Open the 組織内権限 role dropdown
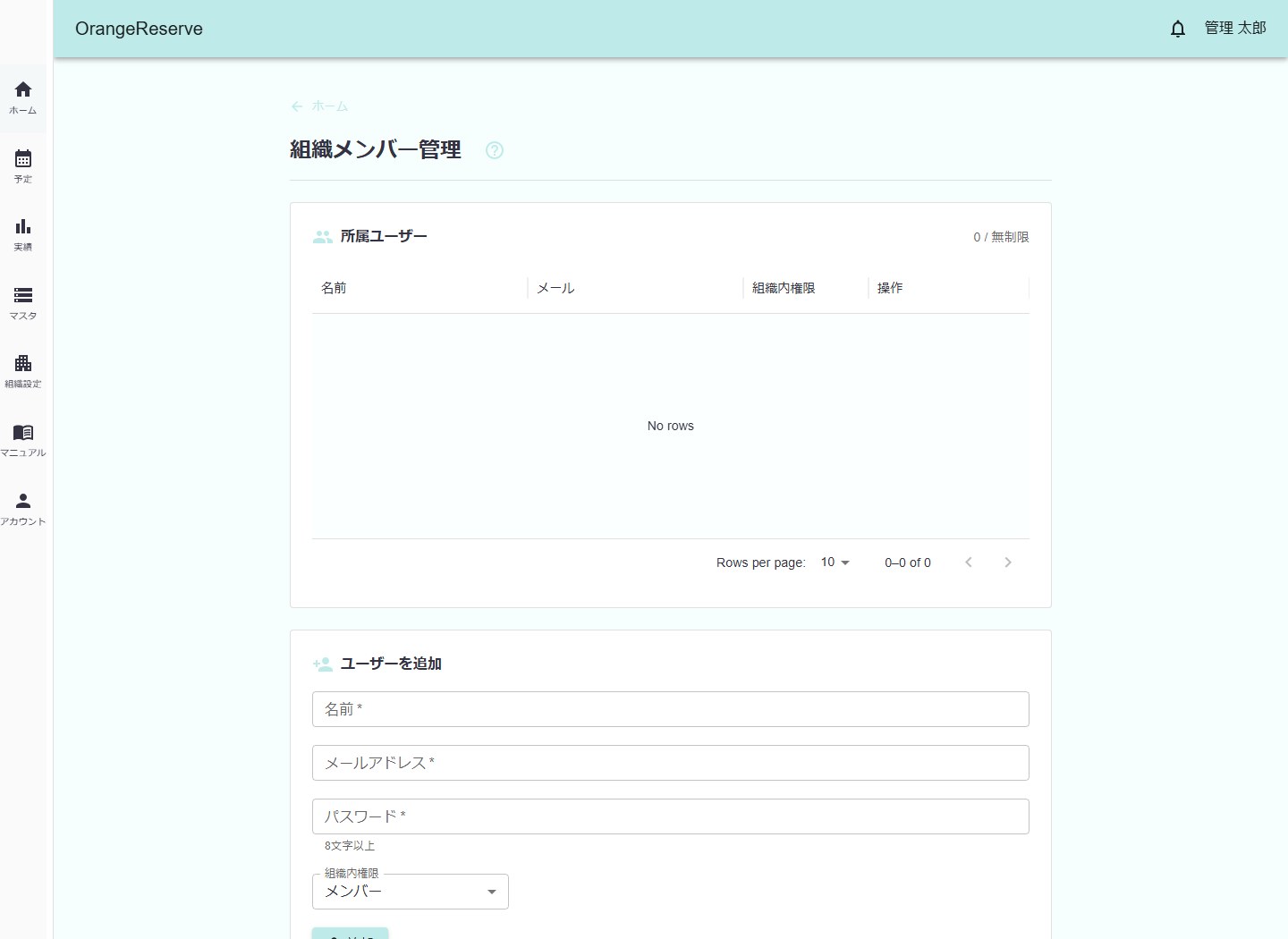 (411, 892)
